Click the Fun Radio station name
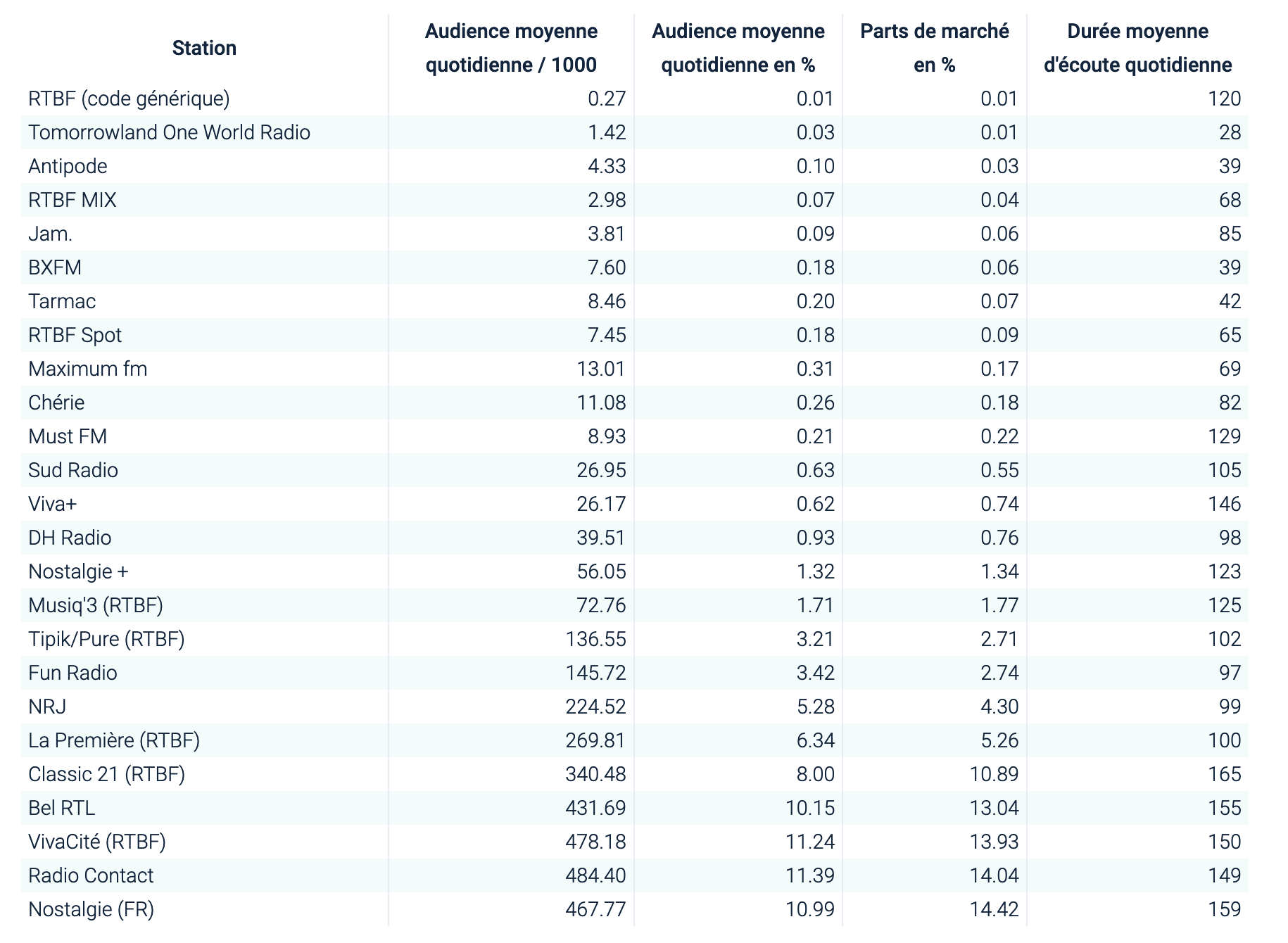 72,673
